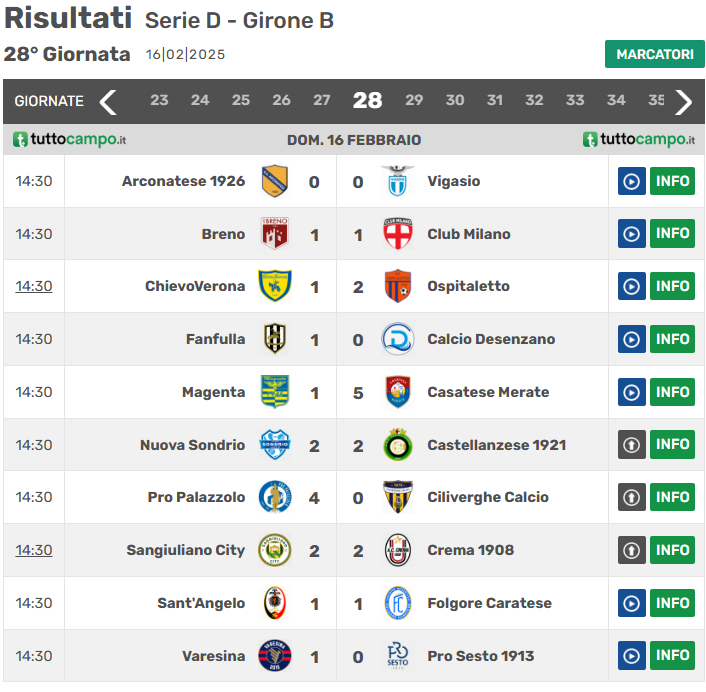Select giornata 29 tab

(x=414, y=100)
